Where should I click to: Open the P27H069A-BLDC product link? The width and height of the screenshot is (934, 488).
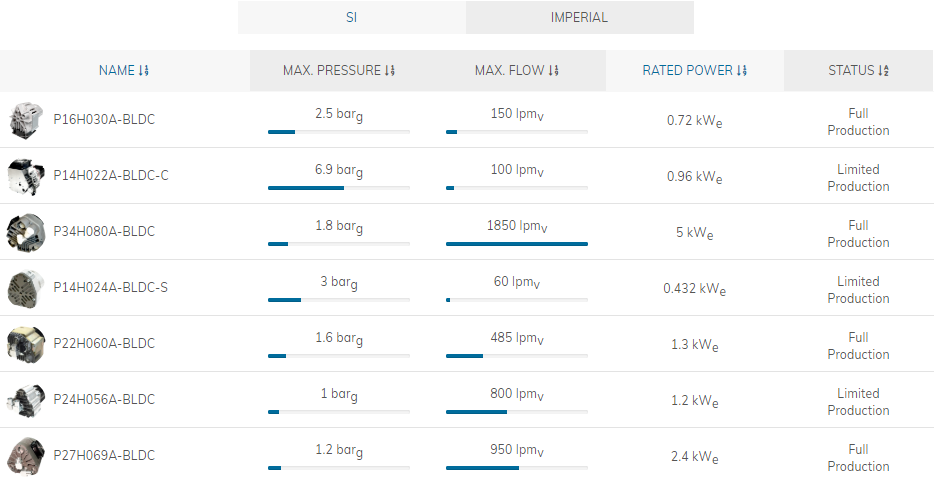104,455
